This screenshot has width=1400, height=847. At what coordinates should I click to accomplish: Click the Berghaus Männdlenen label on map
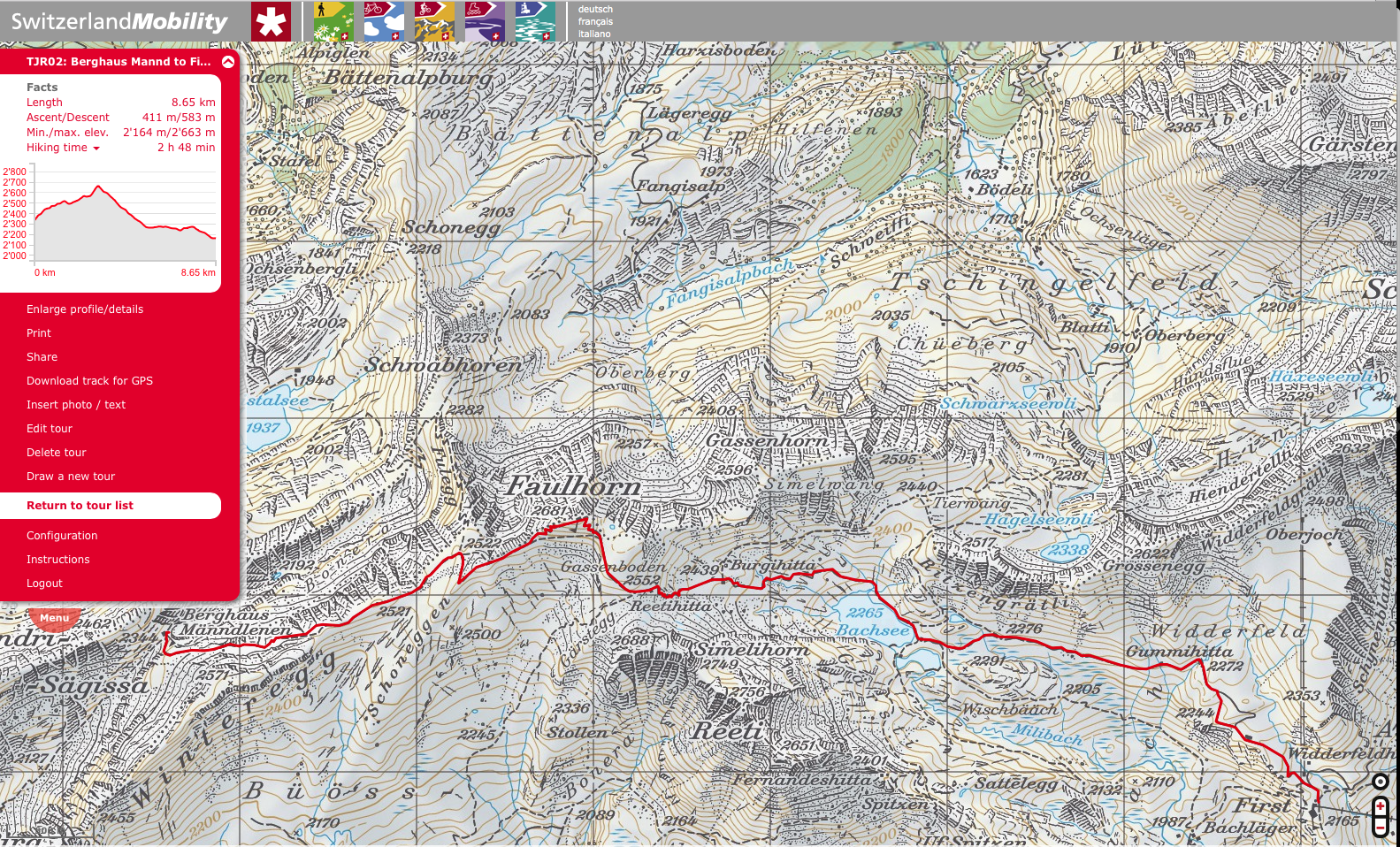235,622
